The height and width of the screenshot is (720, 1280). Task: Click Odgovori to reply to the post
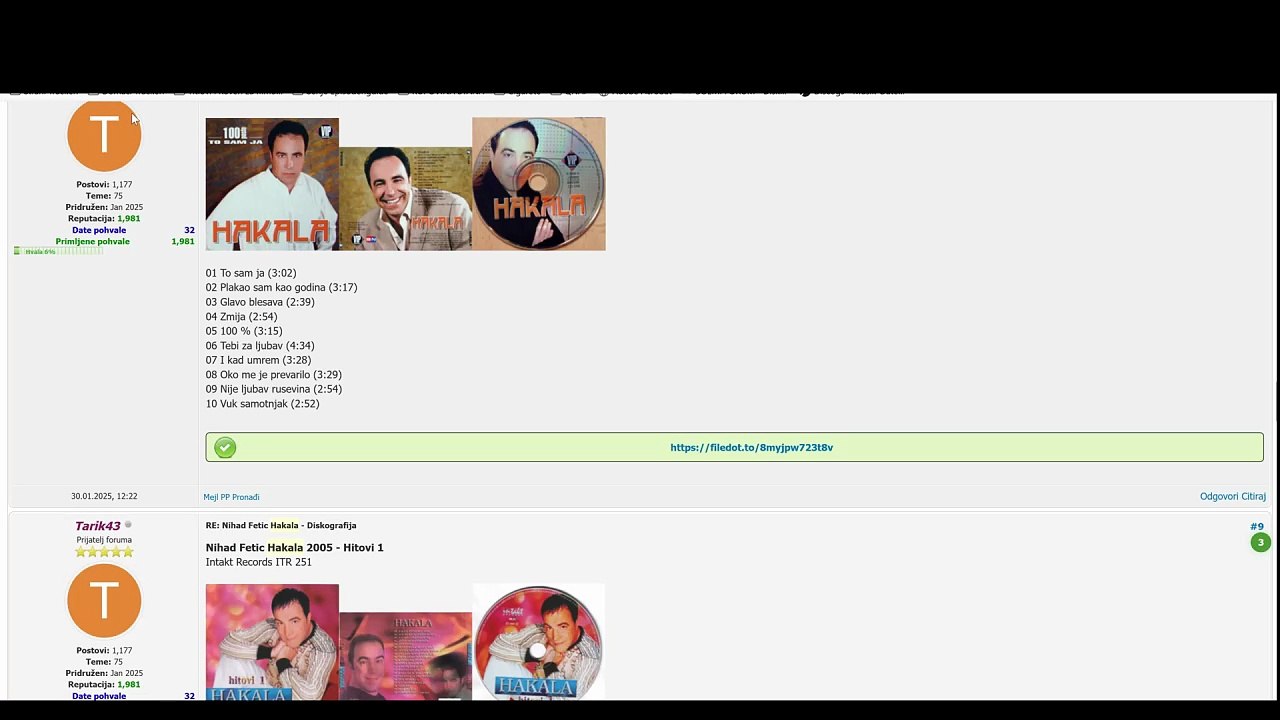point(1219,496)
